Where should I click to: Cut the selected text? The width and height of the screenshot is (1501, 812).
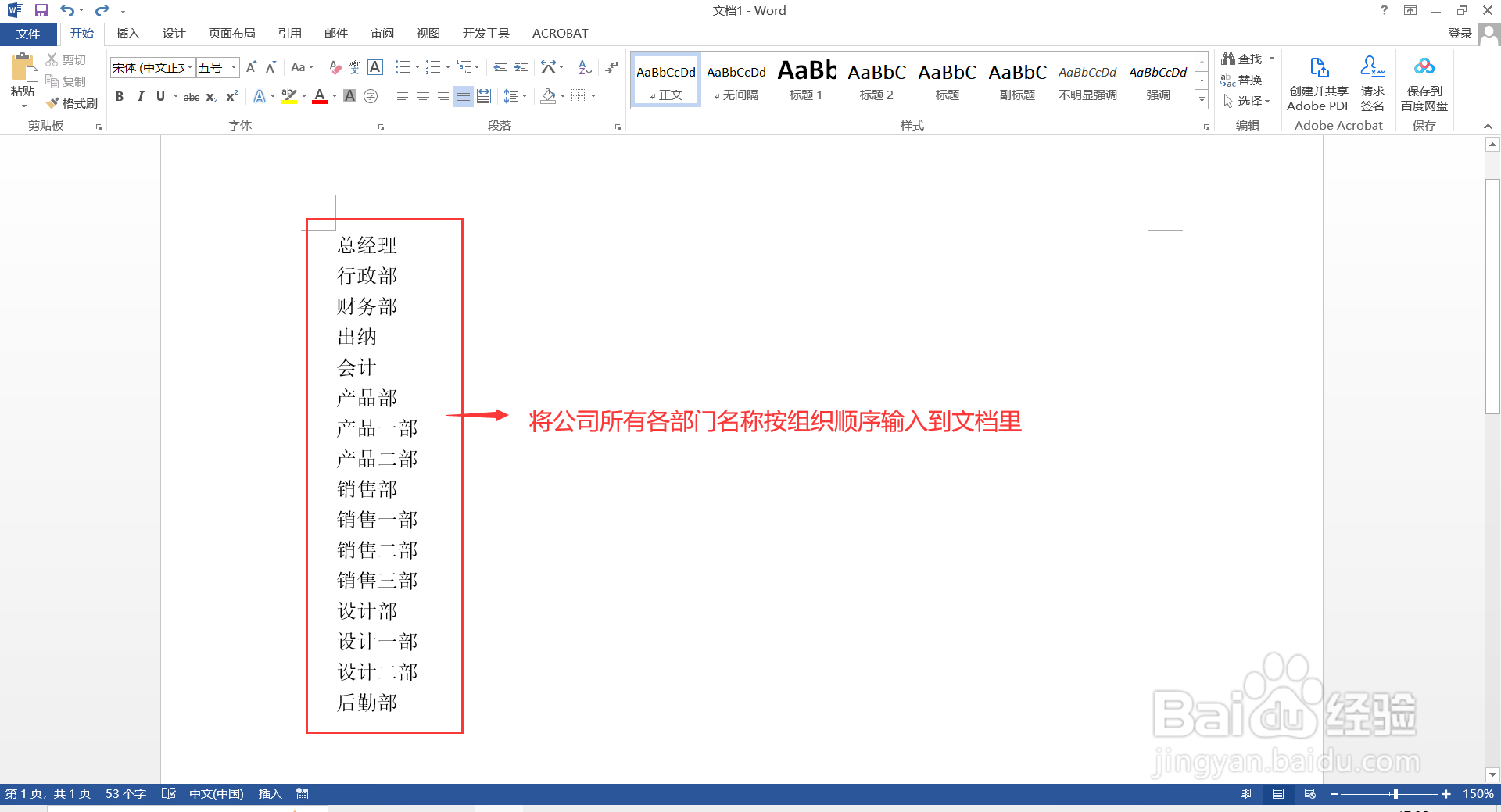pos(66,59)
